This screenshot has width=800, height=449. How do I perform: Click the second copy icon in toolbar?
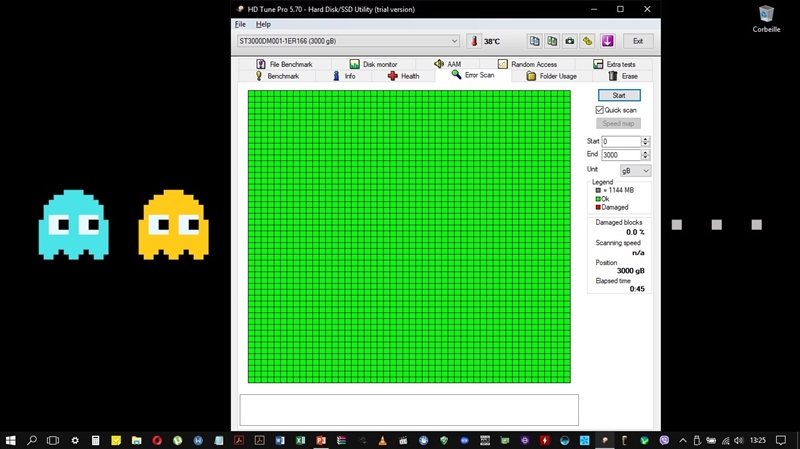551,41
